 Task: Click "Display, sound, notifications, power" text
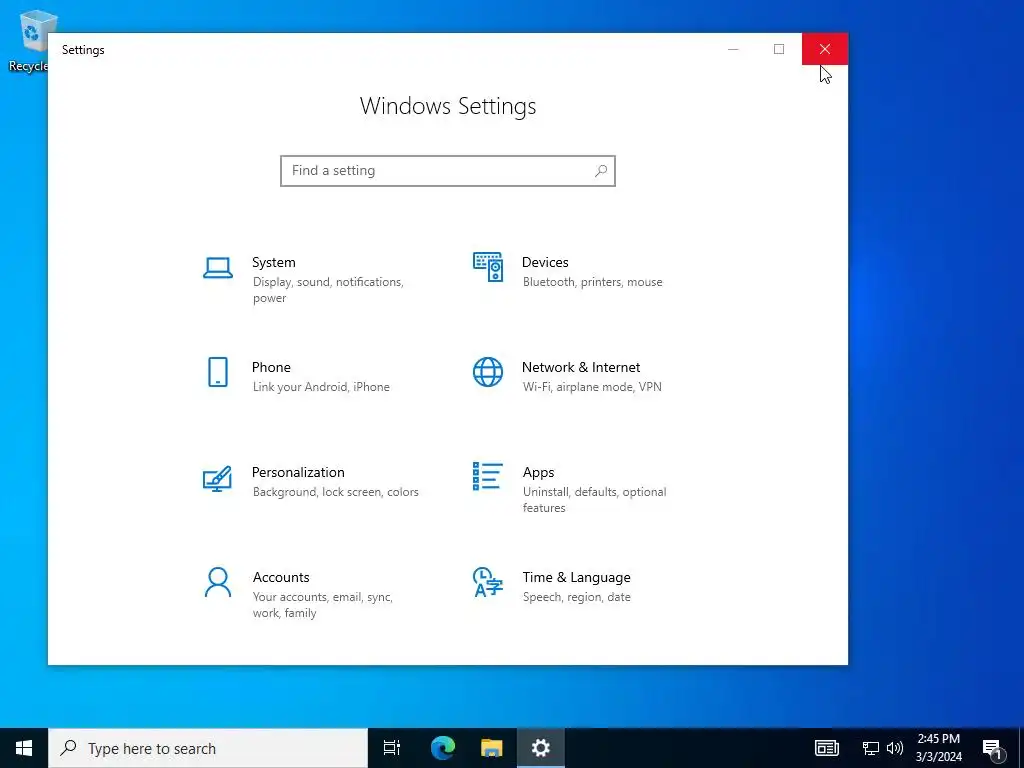pos(328,290)
